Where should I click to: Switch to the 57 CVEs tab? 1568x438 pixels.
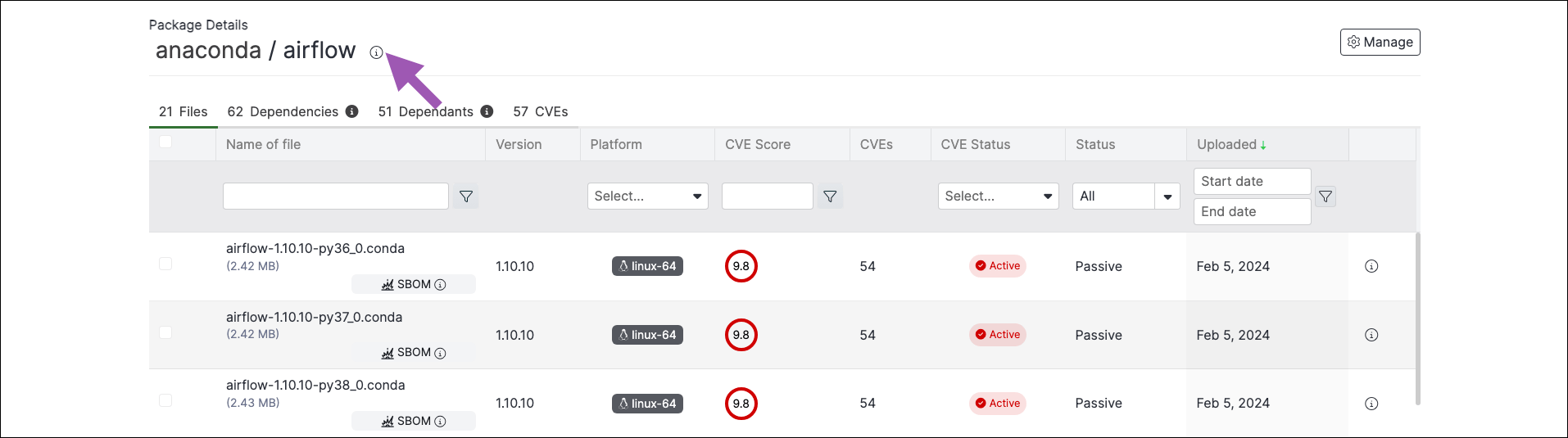[541, 111]
